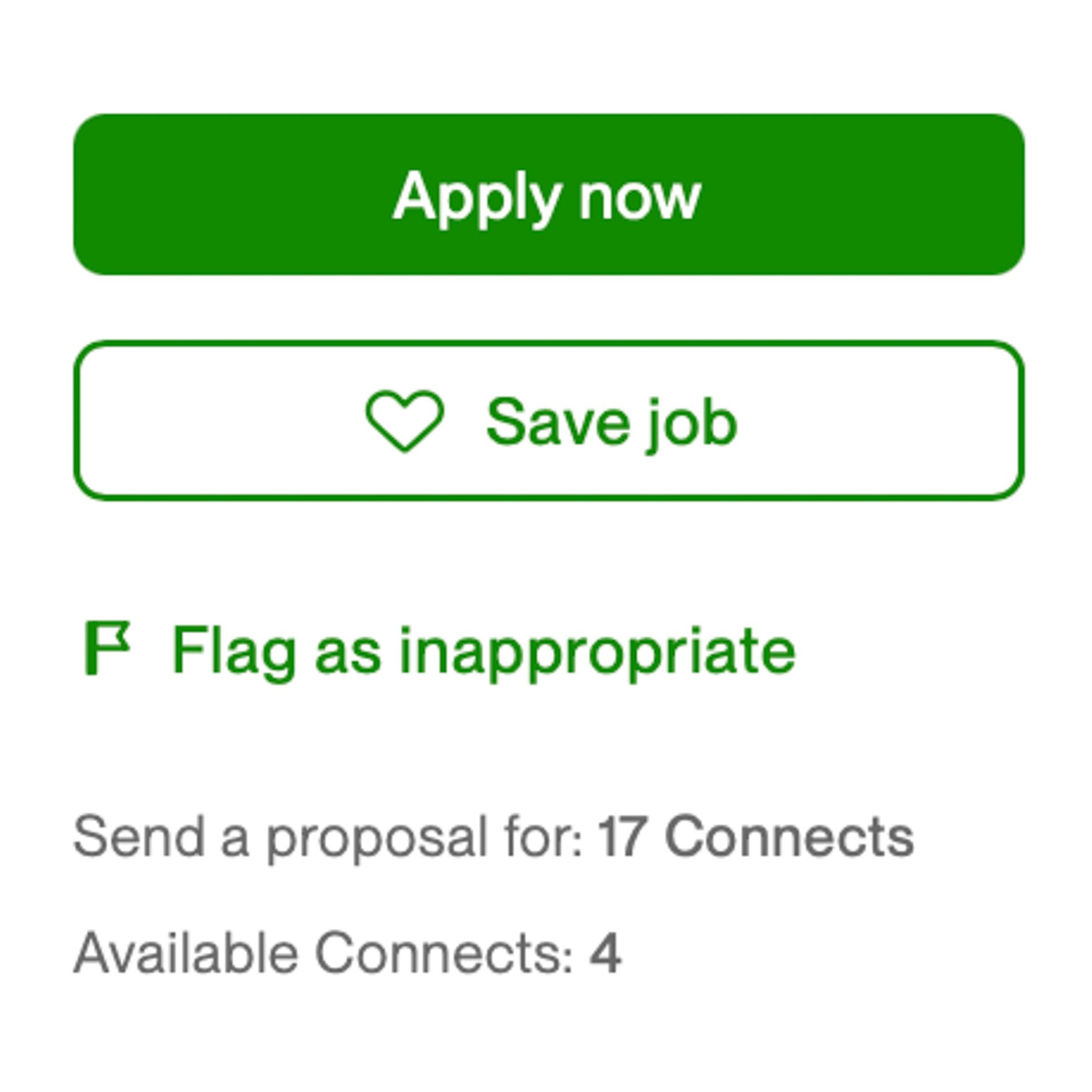Click the word "Flag" in the report link
Viewport: 1092px width, 1092px height.
[x=234, y=650]
